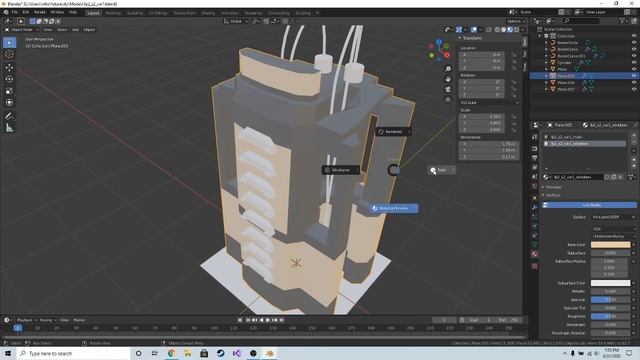Collapse the Transform panel in sidebar
This screenshot has height=360, width=640.
(x=471, y=38)
